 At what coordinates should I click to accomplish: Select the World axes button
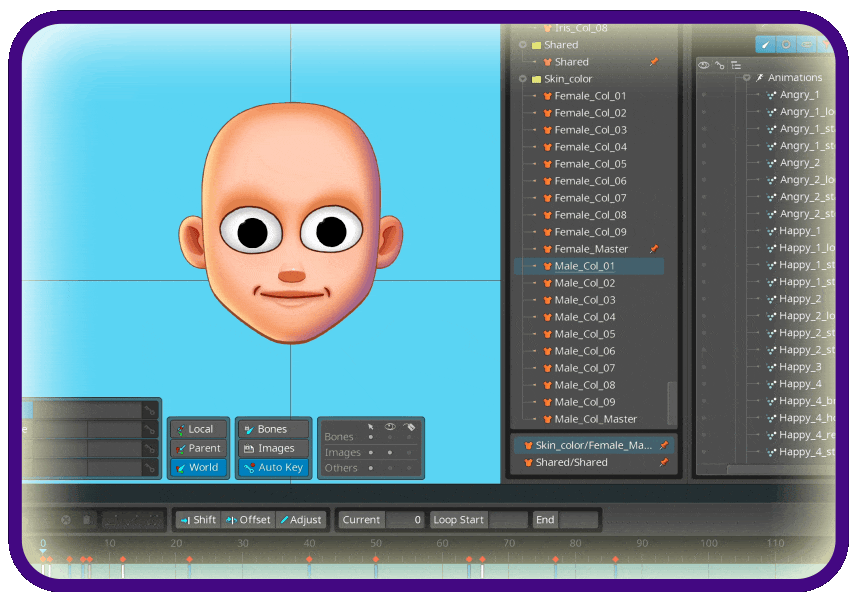tap(199, 468)
